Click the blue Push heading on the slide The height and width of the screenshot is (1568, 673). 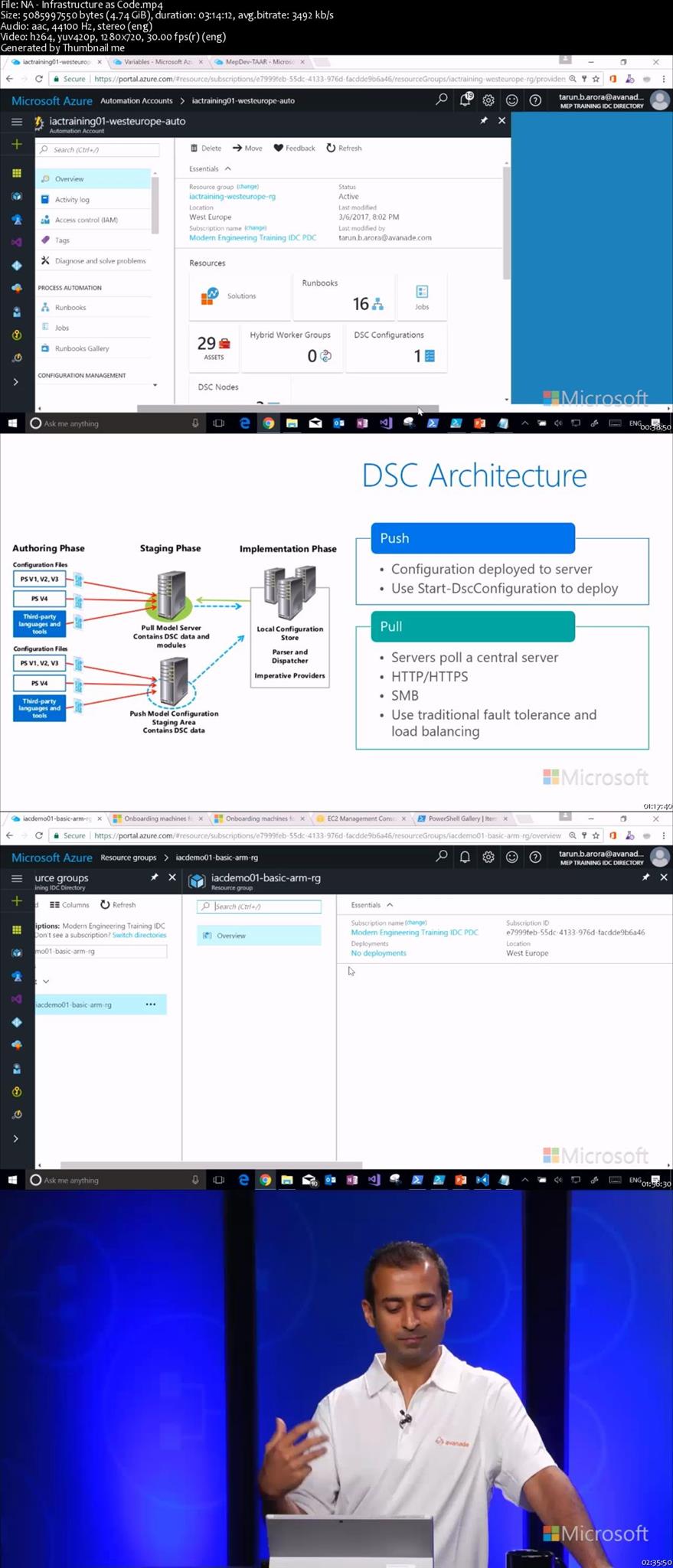472,538
